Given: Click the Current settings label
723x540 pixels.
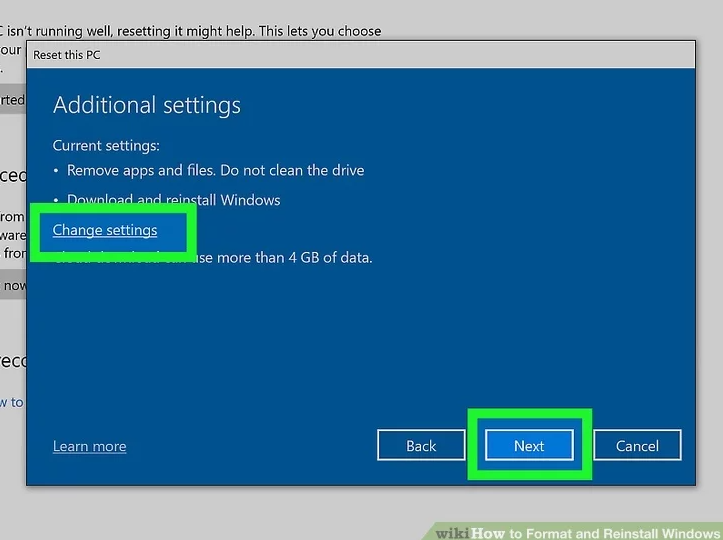Looking at the screenshot, I should coord(106,145).
